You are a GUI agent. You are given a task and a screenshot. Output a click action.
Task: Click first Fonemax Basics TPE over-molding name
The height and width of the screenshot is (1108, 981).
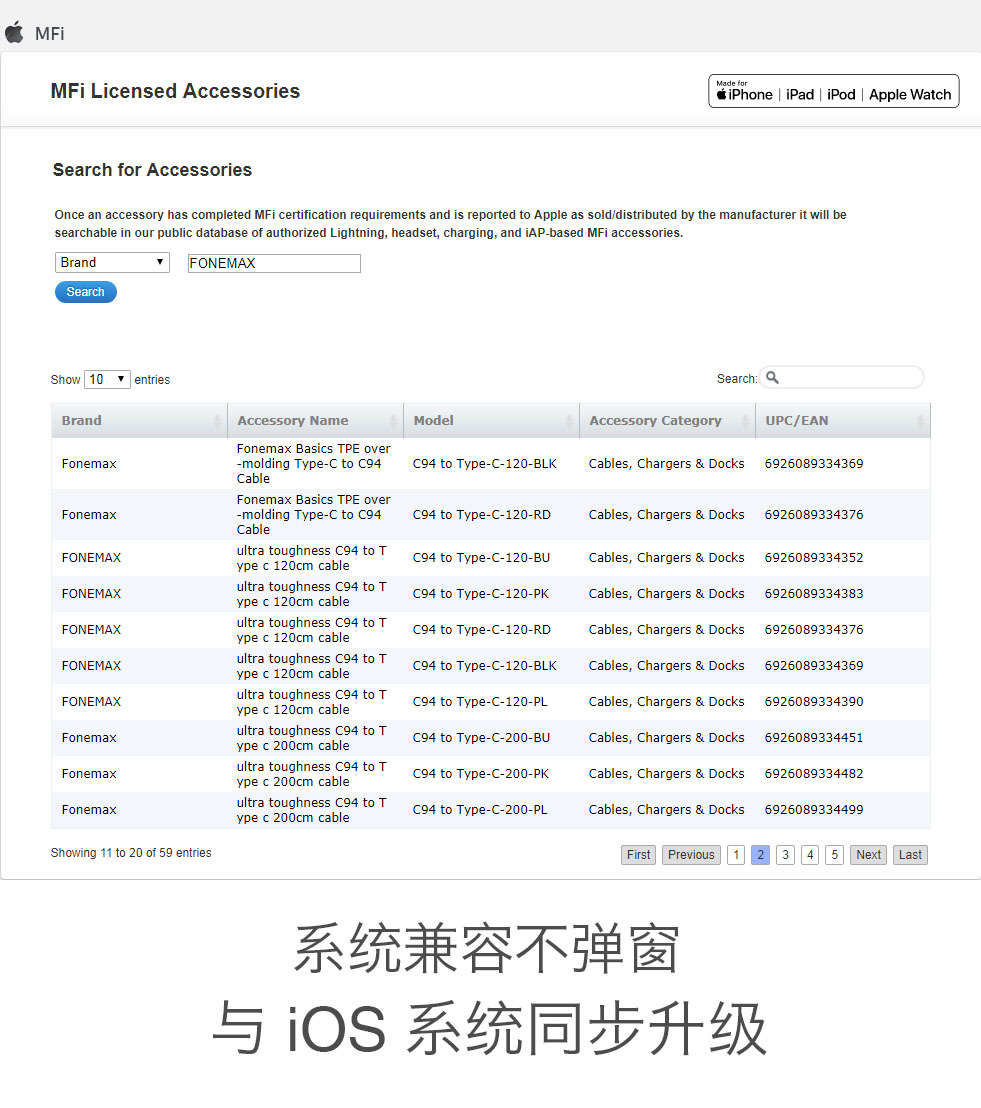313,464
